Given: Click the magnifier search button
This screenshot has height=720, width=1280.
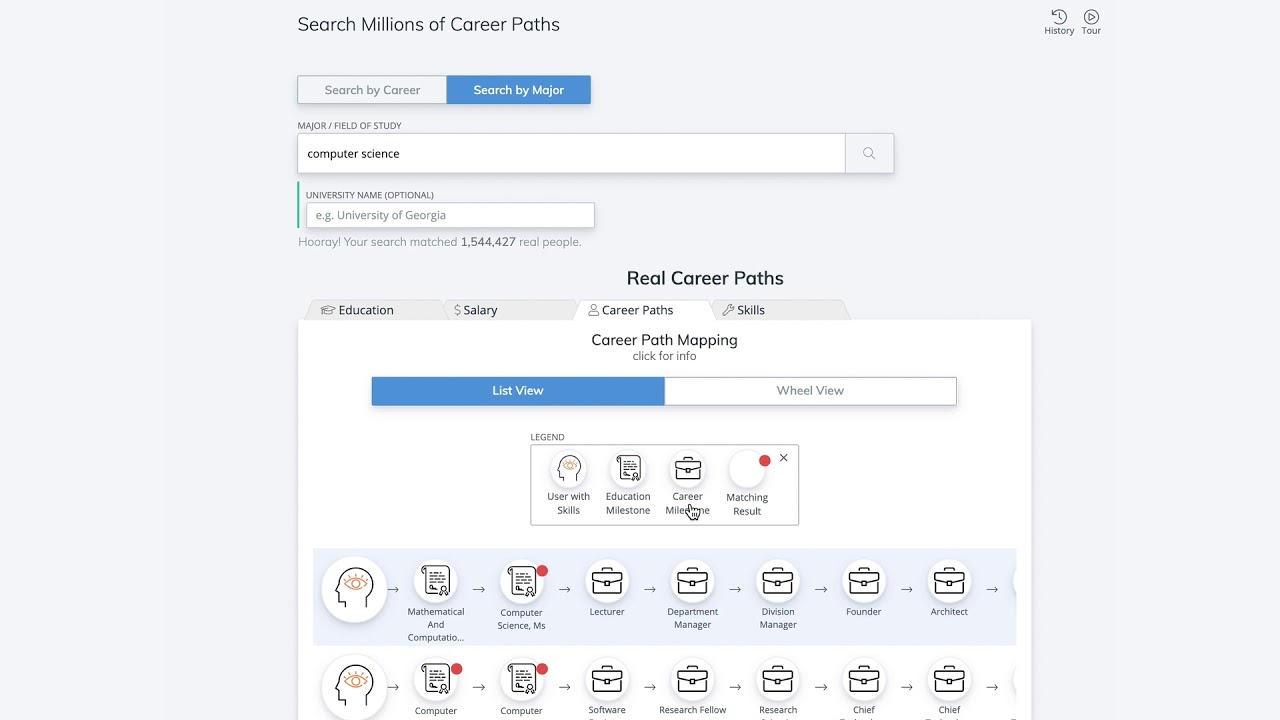Looking at the screenshot, I should click(x=869, y=154).
